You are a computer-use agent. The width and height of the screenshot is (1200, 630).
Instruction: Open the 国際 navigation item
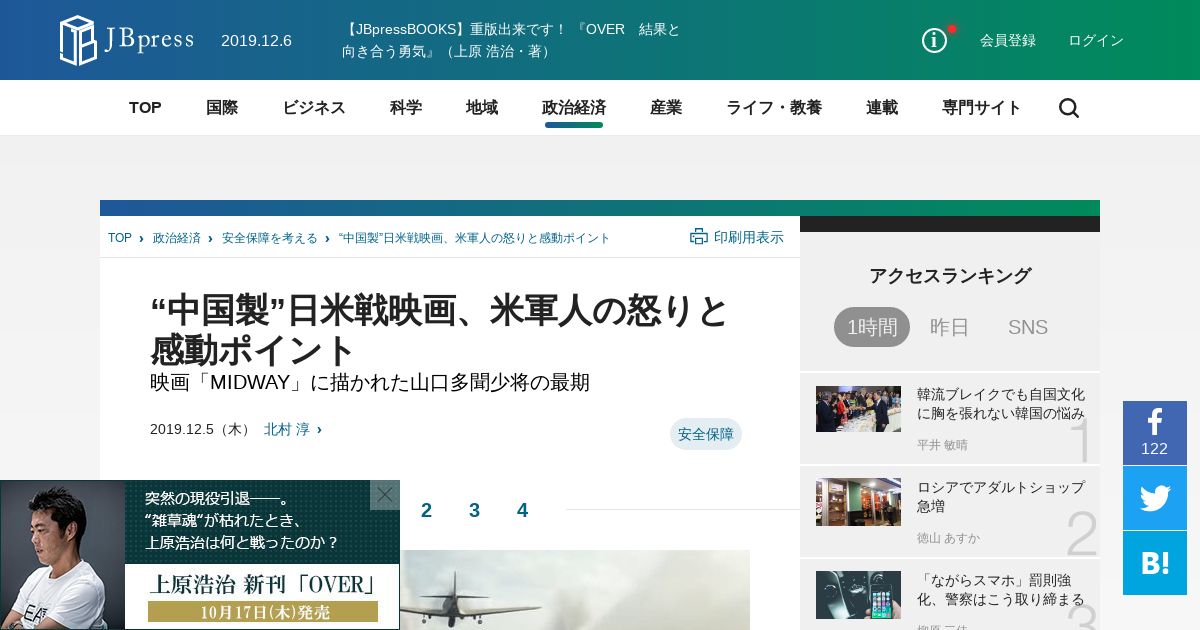point(222,108)
